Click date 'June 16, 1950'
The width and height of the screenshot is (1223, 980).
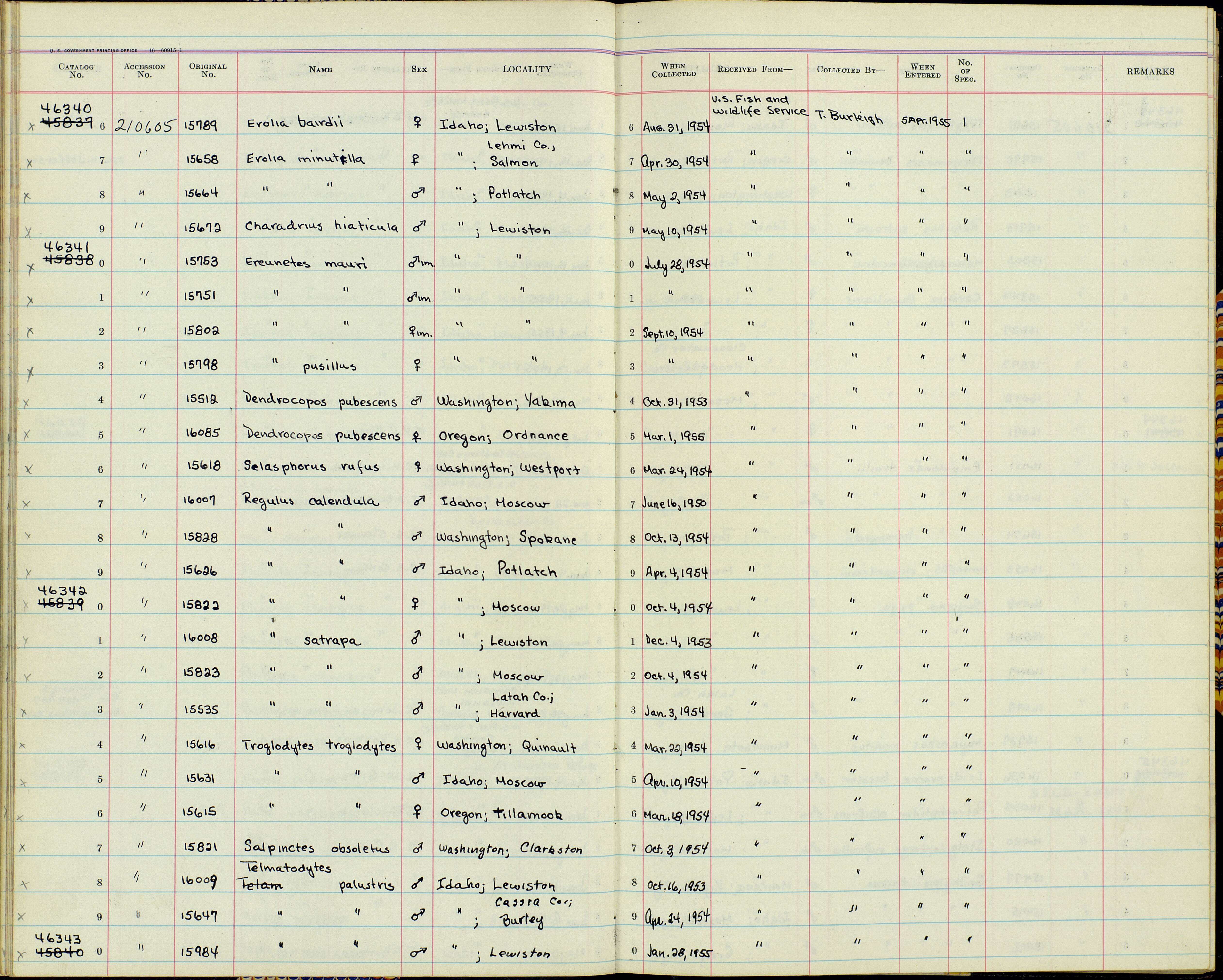click(674, 504)
